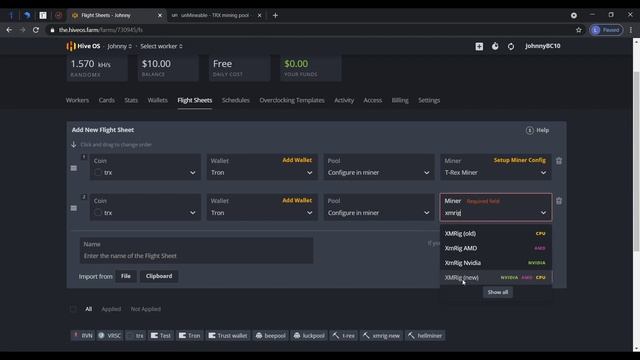Import flight sheet from Clipboard
The height and width of the screenshot is (360, 640).
point(159,276)
